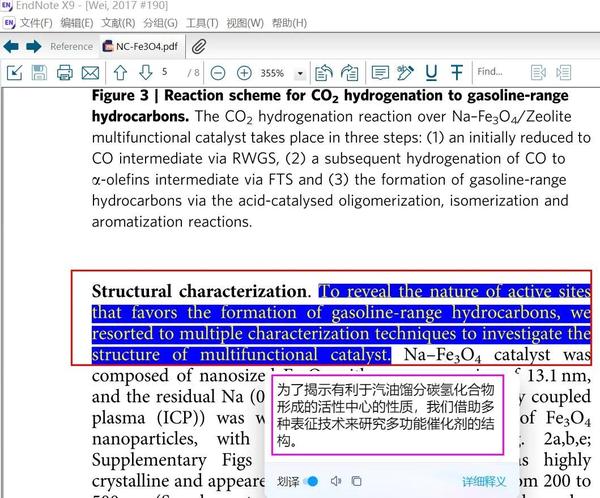Image resolution: width=600 pixels, height=498 pixels.
Task: Open the 355% zoom level dropdown
Action: [x=300, y=73]
